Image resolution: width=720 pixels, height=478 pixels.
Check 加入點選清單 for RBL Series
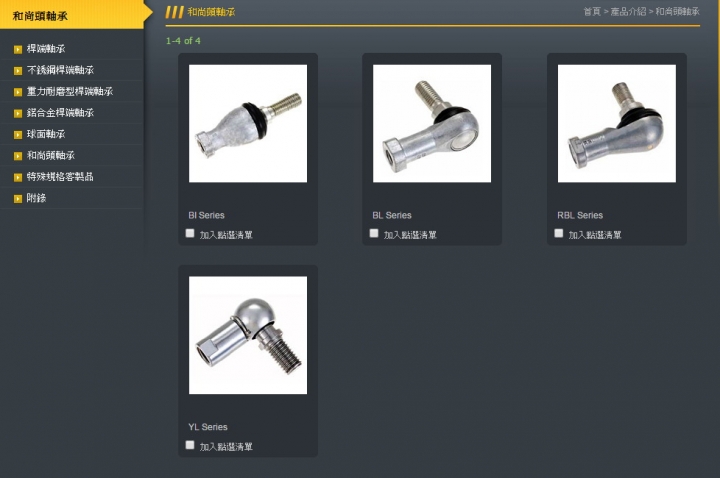[558, 233]
